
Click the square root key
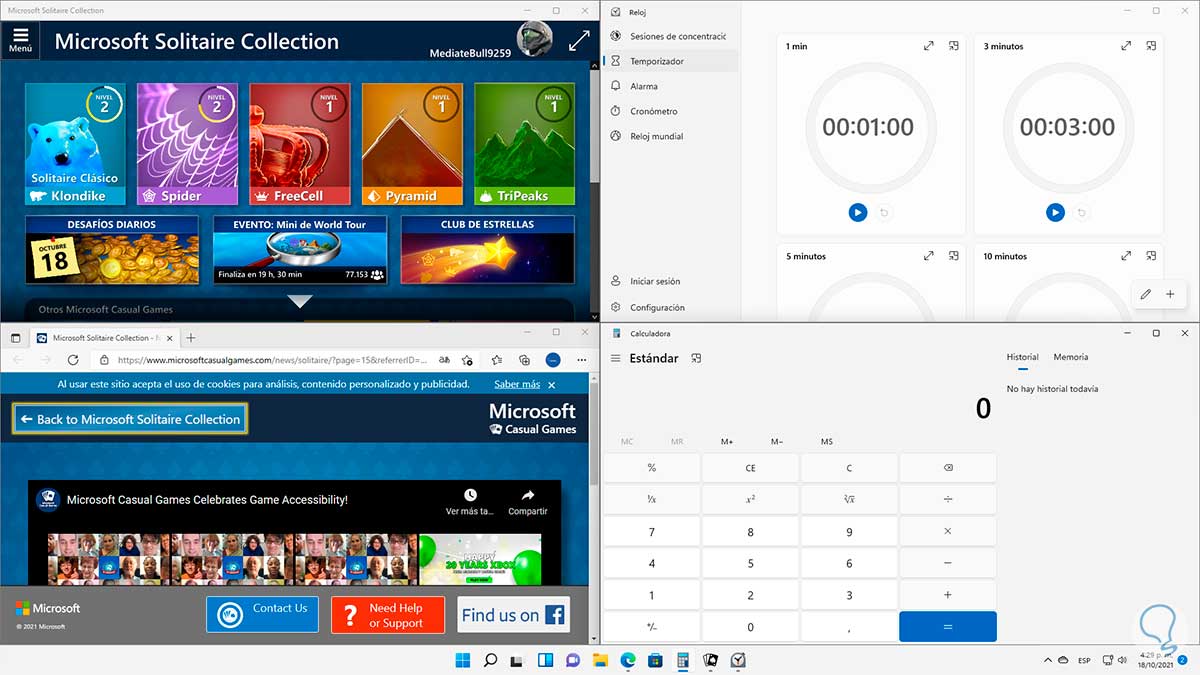[849, 499]
